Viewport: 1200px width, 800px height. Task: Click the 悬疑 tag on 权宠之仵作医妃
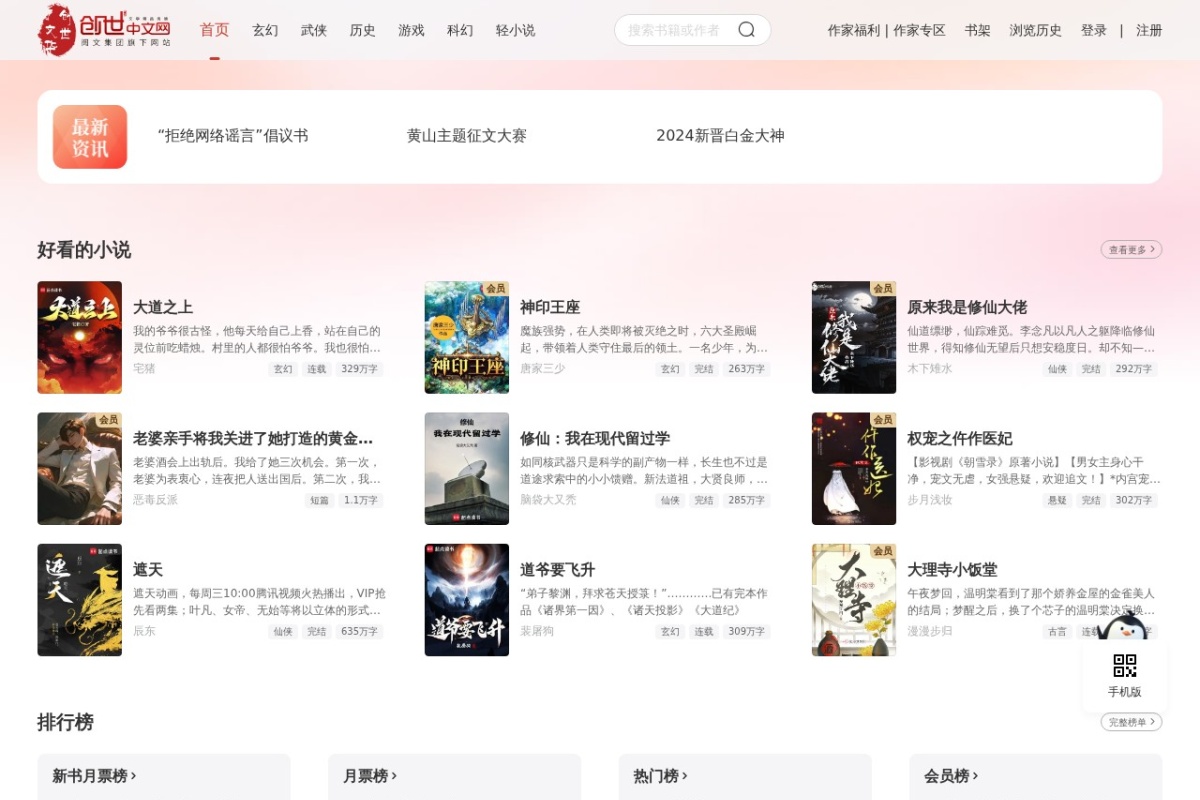(1057, 501)
